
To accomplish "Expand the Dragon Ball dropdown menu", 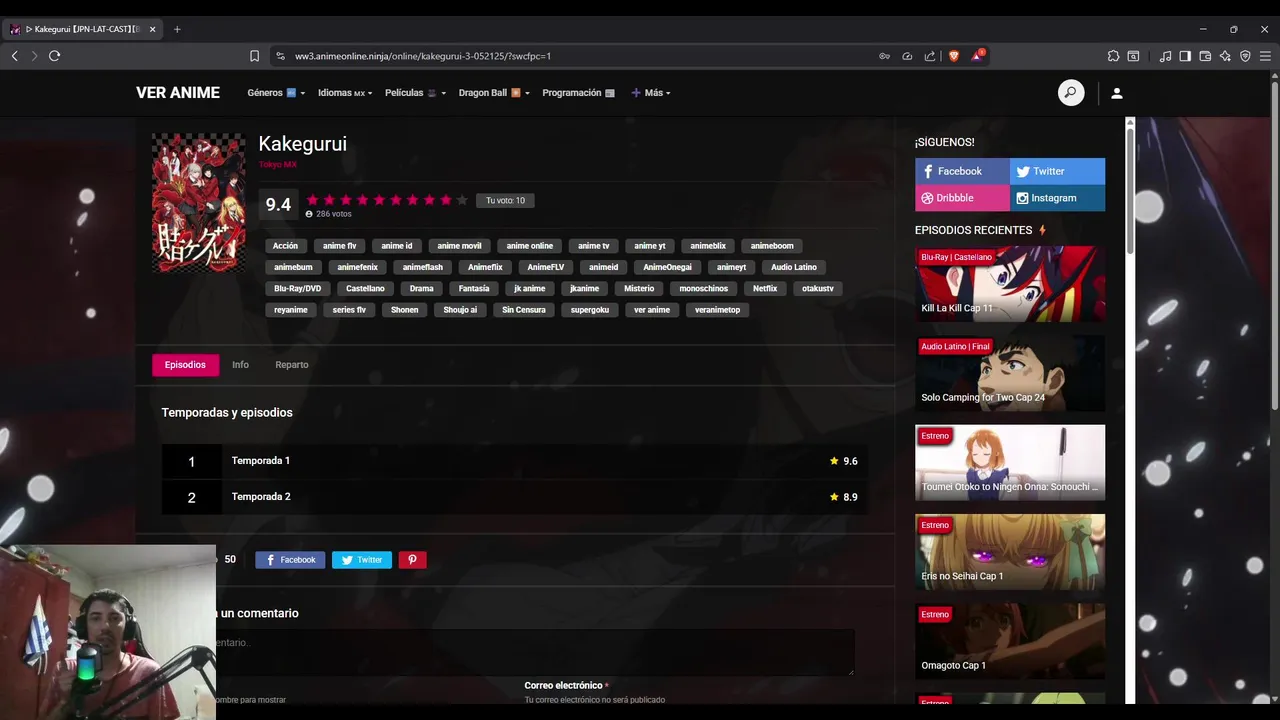I will pos(494,93).
